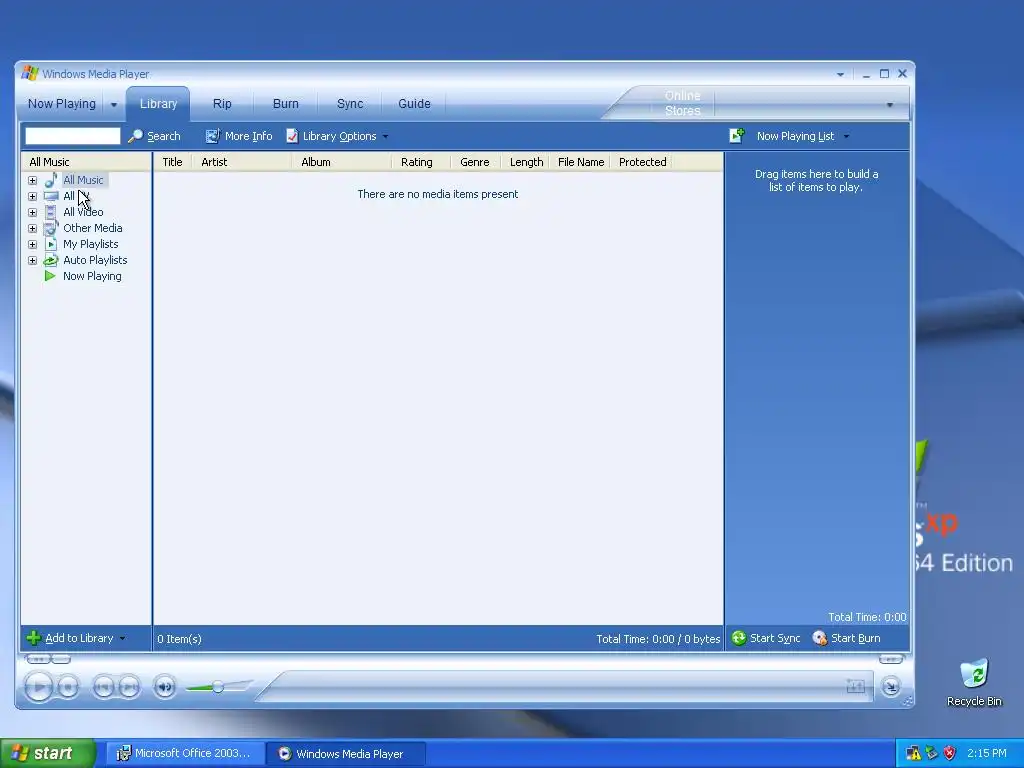
Task: Open the Now Playing List dropdown menu
Action: click(x=801, y=136)
